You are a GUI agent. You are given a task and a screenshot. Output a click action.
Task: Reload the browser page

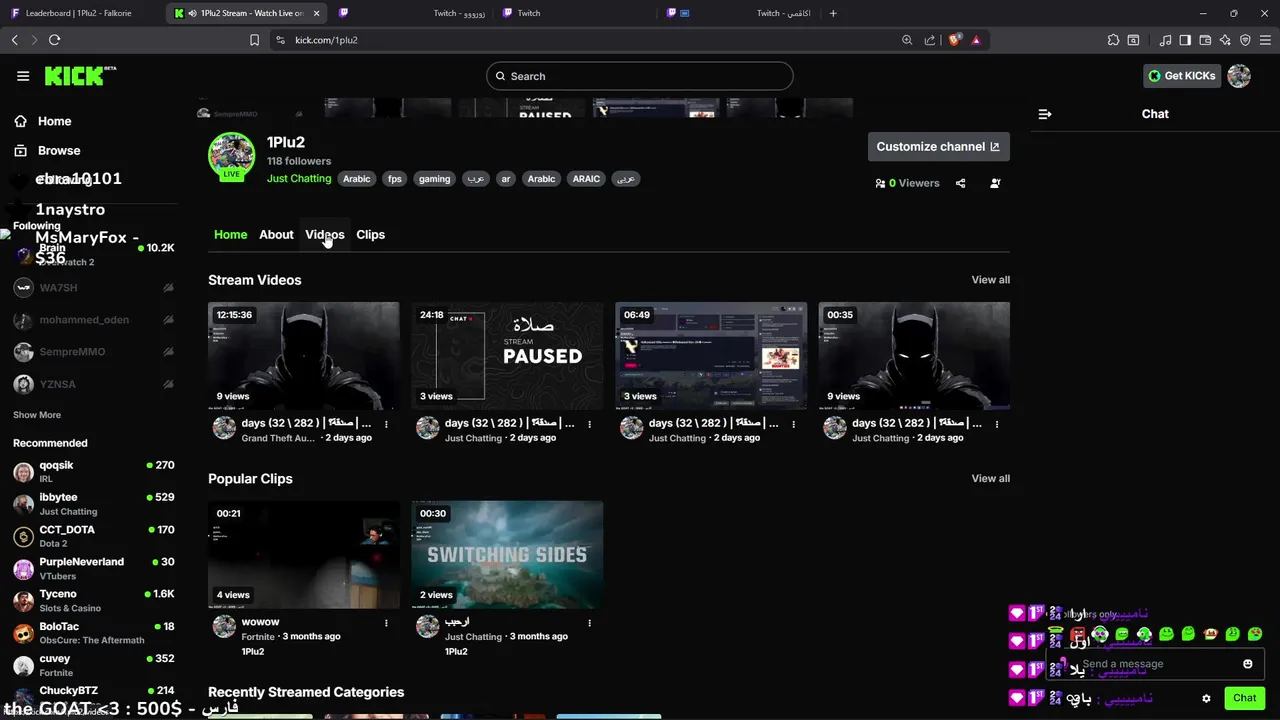pos(54,40)
